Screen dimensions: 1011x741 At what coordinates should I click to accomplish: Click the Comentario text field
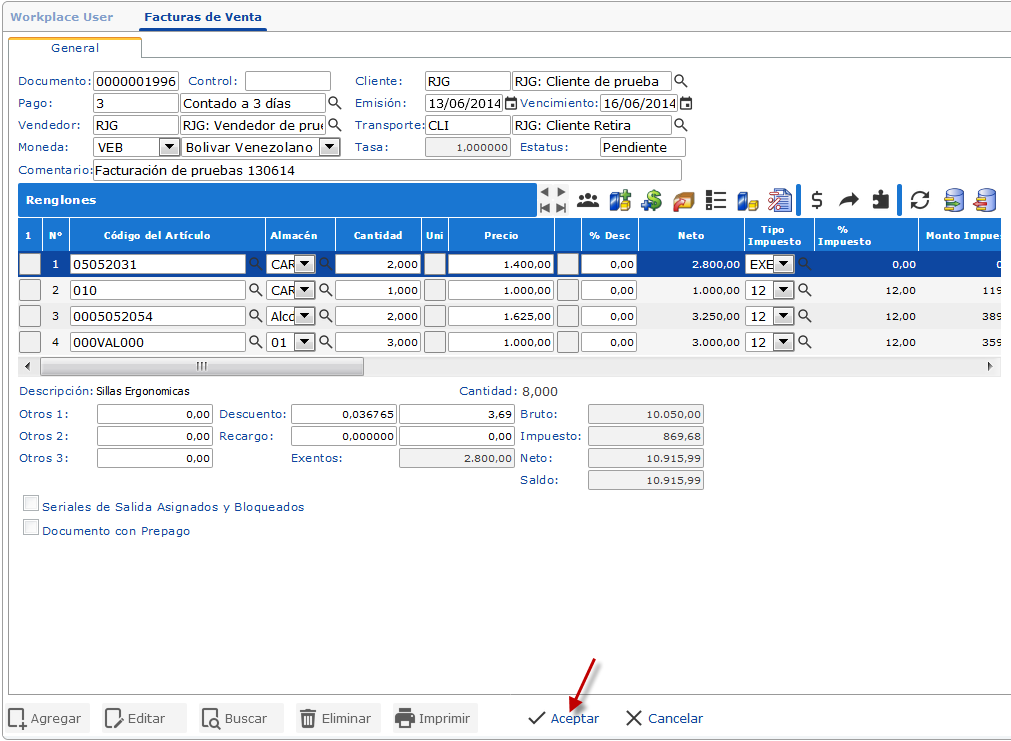tap(386, 170)
